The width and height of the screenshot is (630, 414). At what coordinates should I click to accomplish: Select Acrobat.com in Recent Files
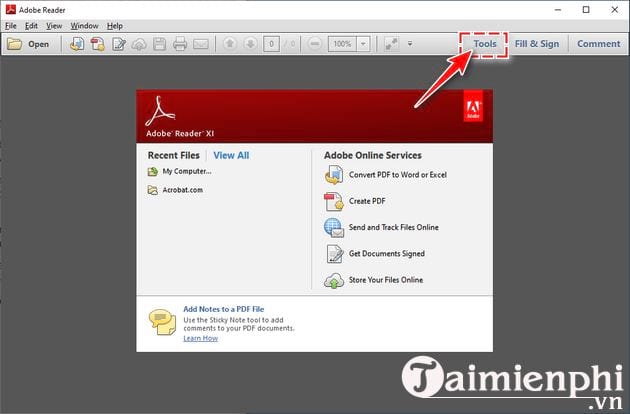pyautogui.click(x=182, y=190)
